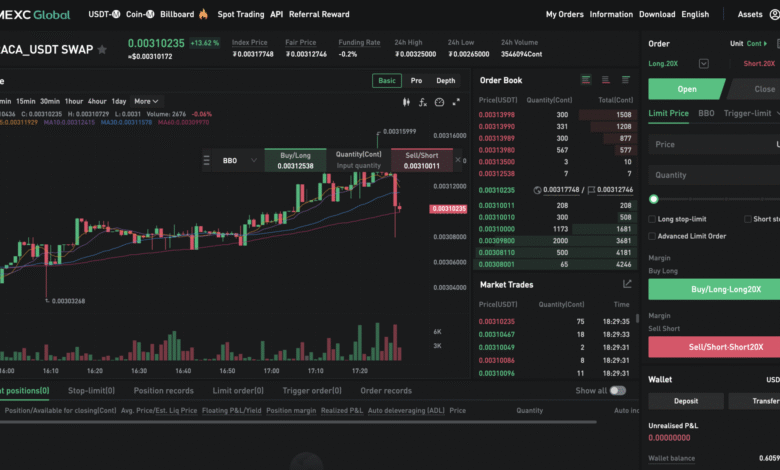Click the Price input field
The width and height of the screenshot is (780, 470).
pos(714,144)
